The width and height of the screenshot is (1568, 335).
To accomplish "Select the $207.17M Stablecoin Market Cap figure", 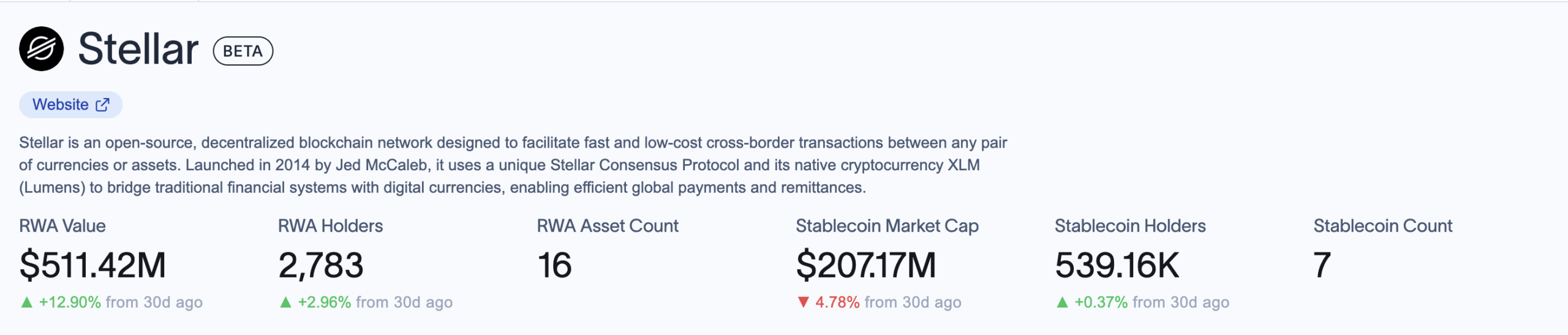I will click(x=866, y=265).
